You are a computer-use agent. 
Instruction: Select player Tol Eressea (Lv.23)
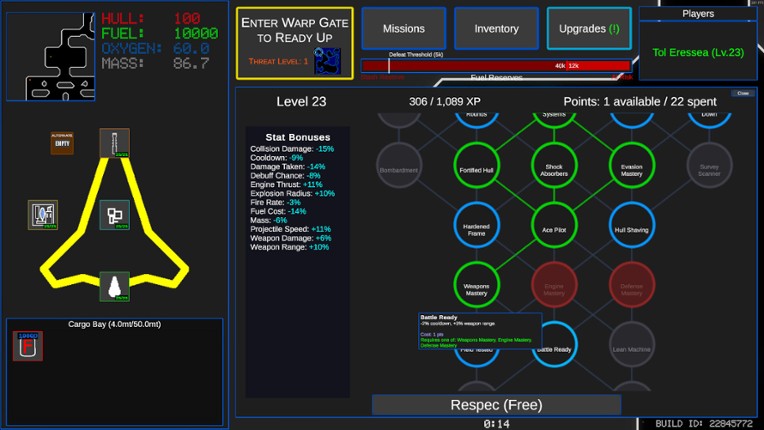[698, 52]
